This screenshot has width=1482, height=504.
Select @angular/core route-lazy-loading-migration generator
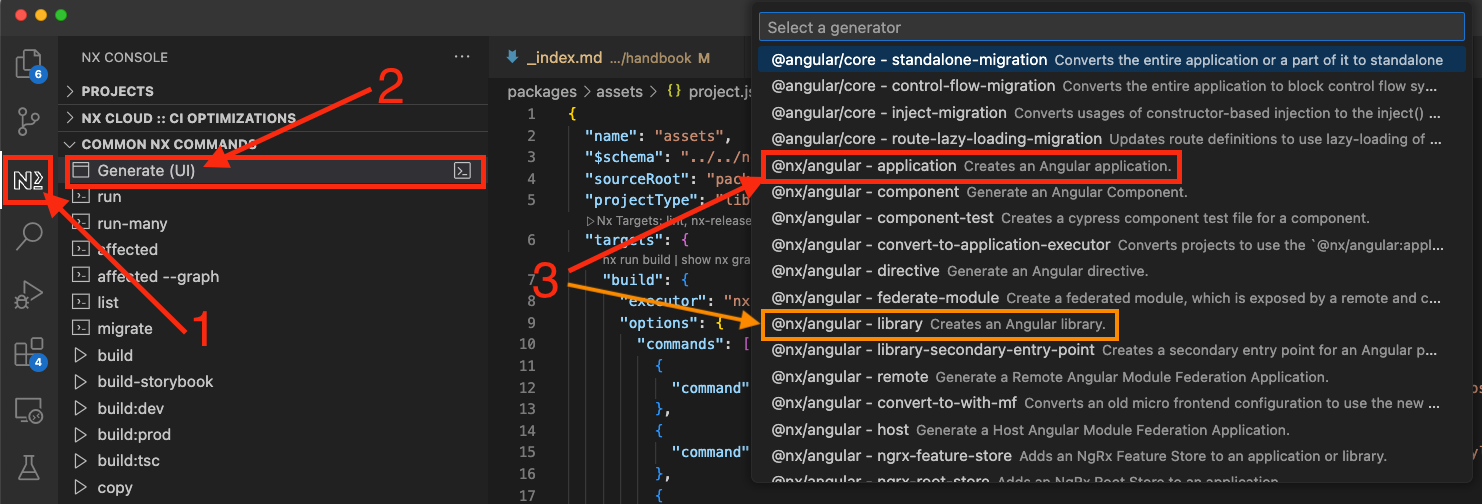coord(1111,138)
